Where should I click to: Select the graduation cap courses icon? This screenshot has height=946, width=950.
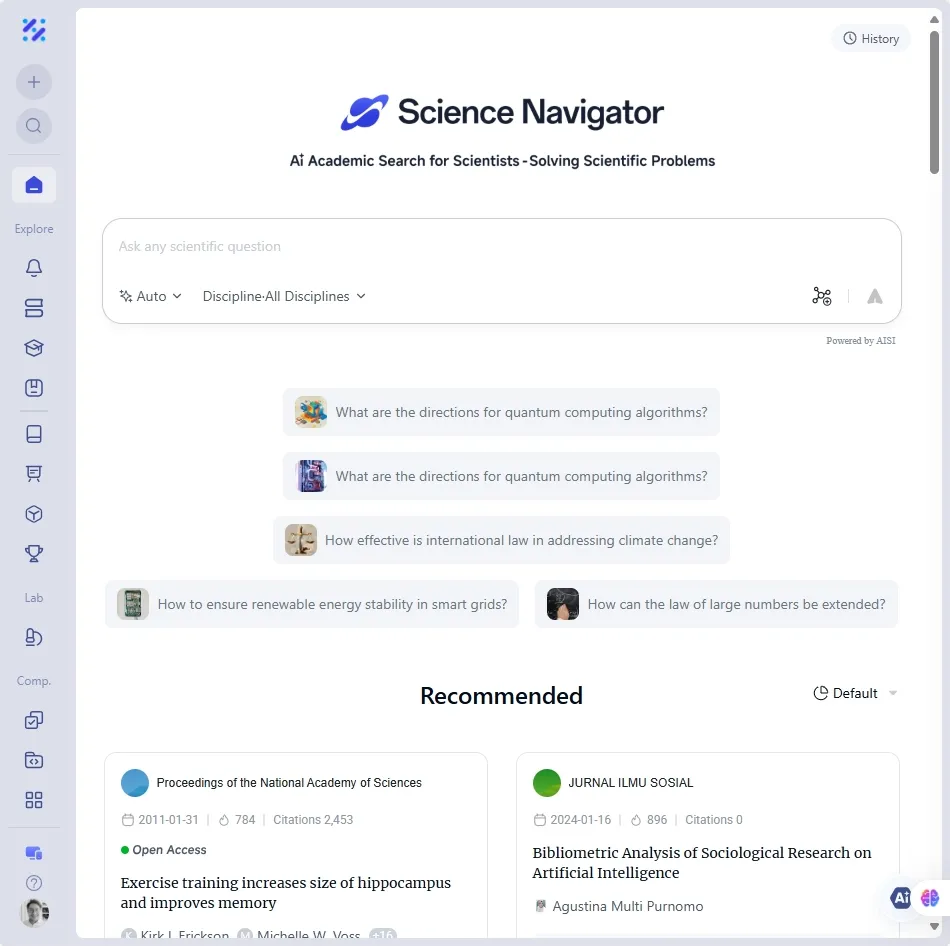33,348
